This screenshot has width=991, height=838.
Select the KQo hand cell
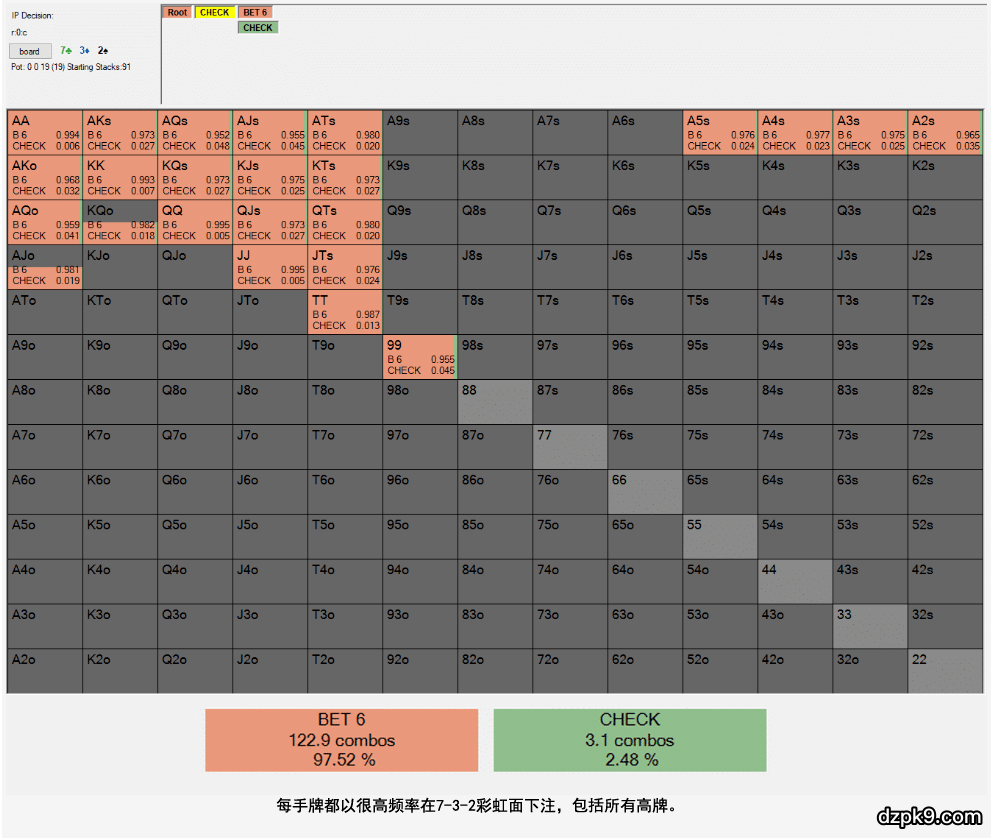tap(120, 222)
